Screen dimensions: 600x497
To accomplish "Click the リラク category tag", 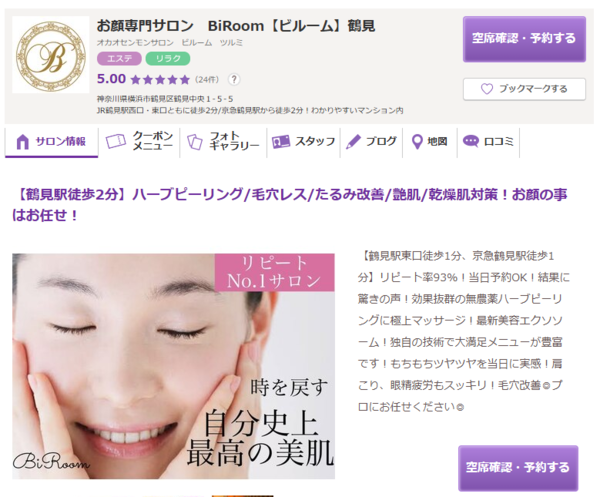I will point(168,59).
